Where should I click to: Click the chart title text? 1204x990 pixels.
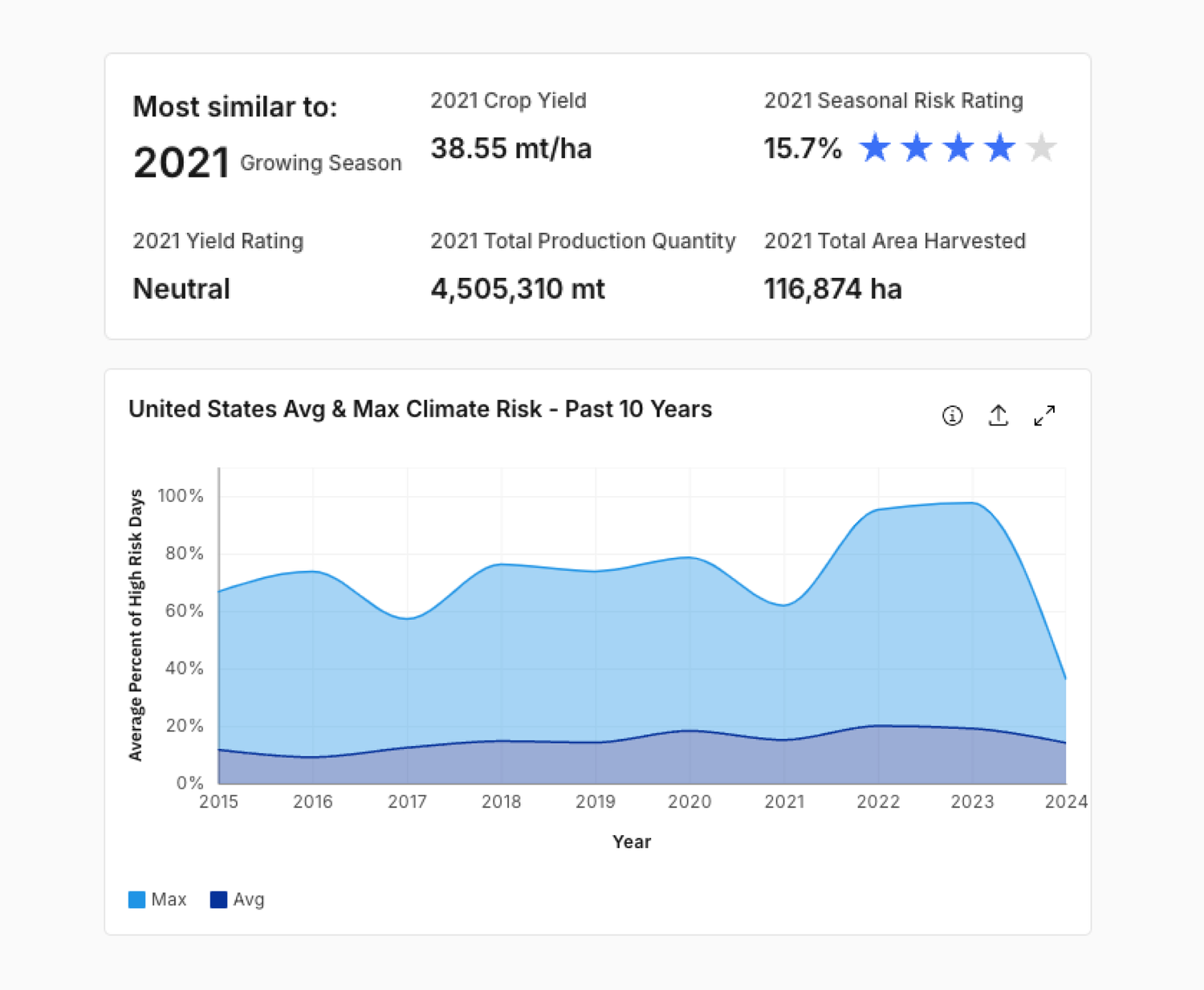tap(421, 409)
